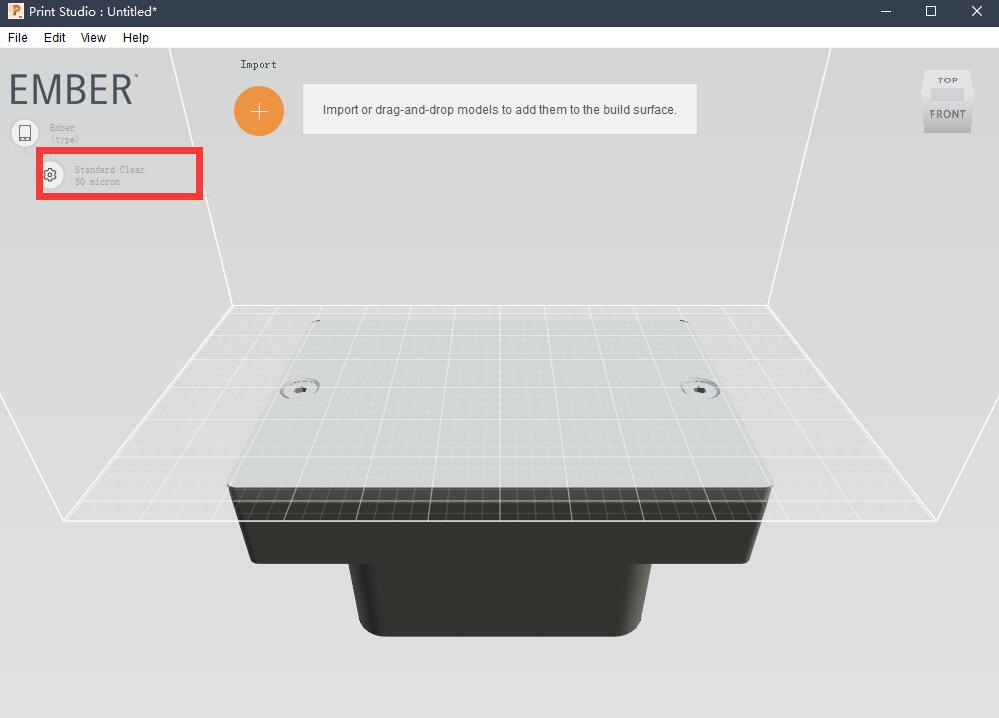
Task: Open the Edit menu
Action: [x=55, y=38]
